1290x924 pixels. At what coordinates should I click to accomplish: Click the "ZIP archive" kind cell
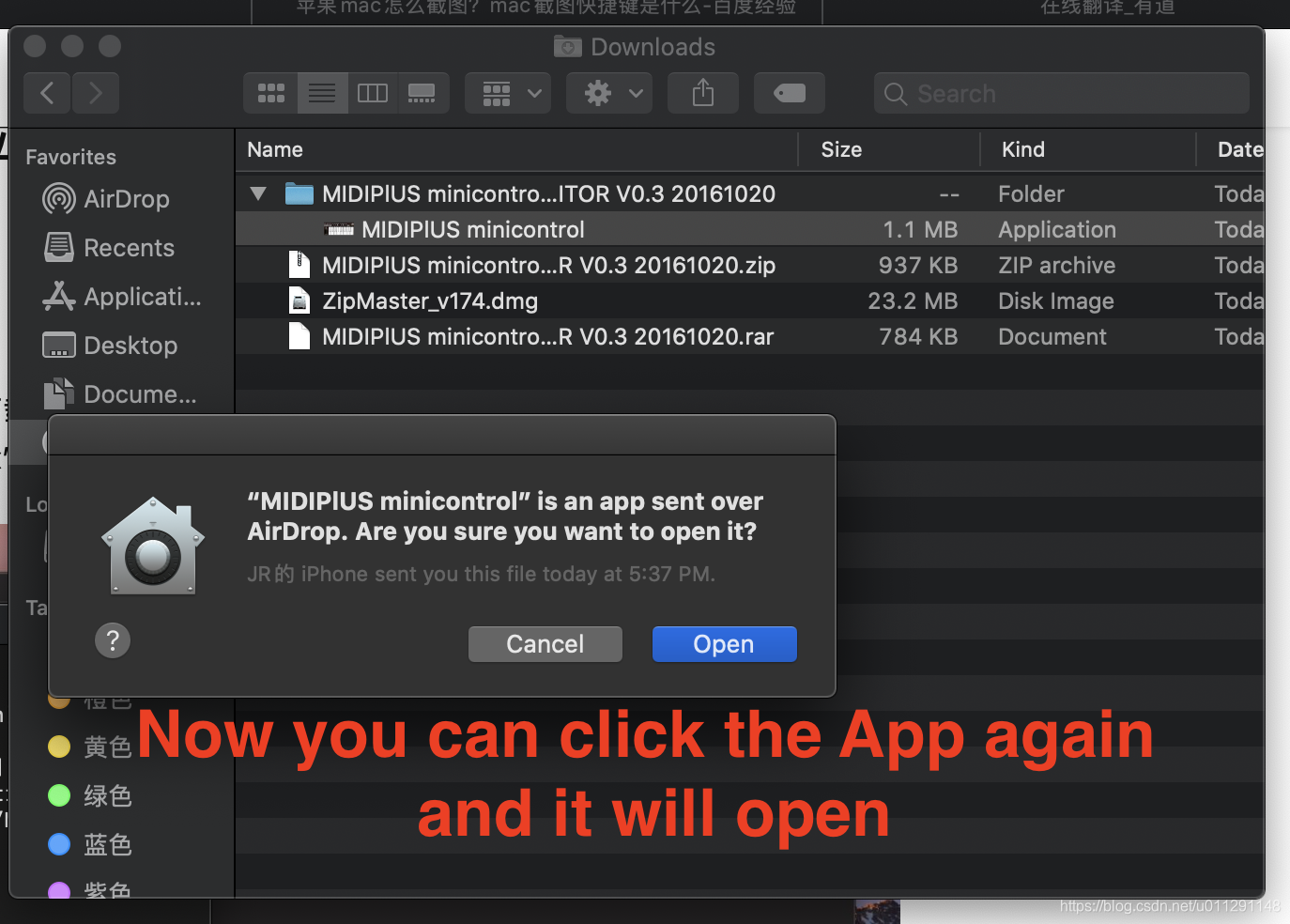[x=1057, y=265]
